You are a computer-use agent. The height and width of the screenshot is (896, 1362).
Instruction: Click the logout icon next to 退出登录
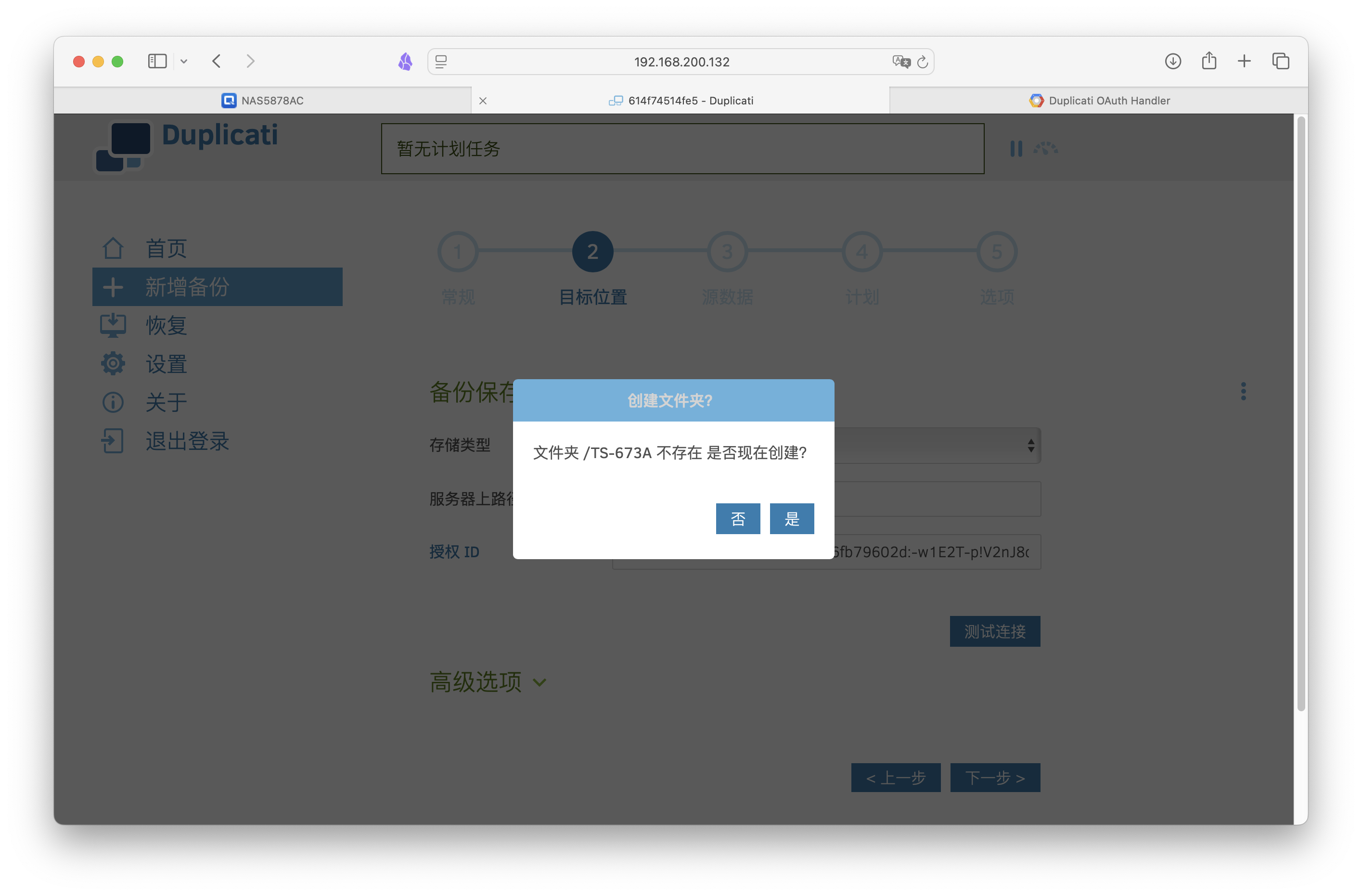[112, 441]
